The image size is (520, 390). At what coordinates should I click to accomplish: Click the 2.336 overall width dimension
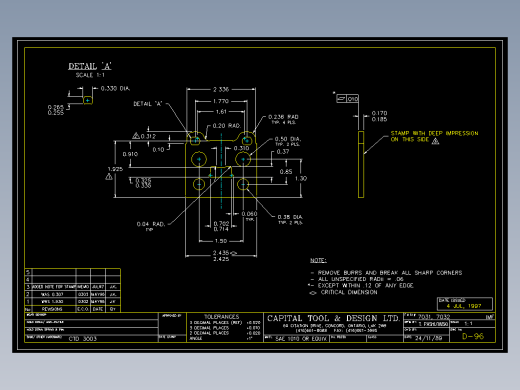pyautogui.click(x=221, y=89)
